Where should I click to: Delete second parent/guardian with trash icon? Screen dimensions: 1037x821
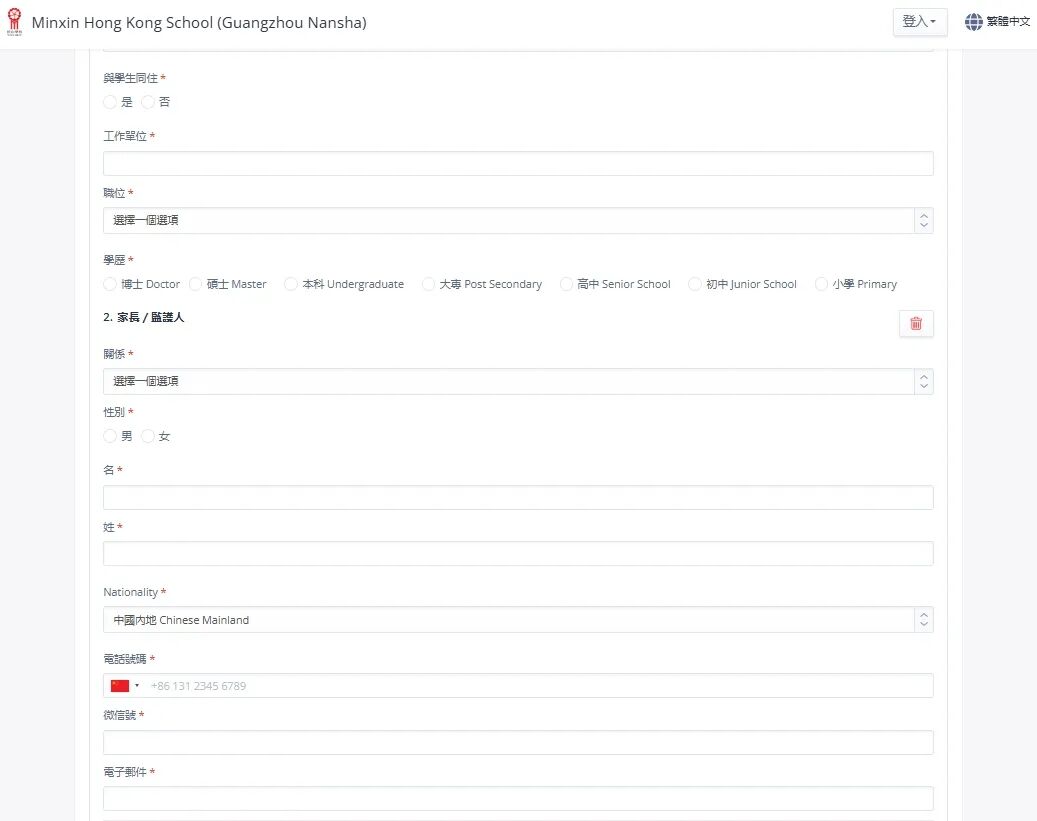pyautogui.click(x=916, y=323)
